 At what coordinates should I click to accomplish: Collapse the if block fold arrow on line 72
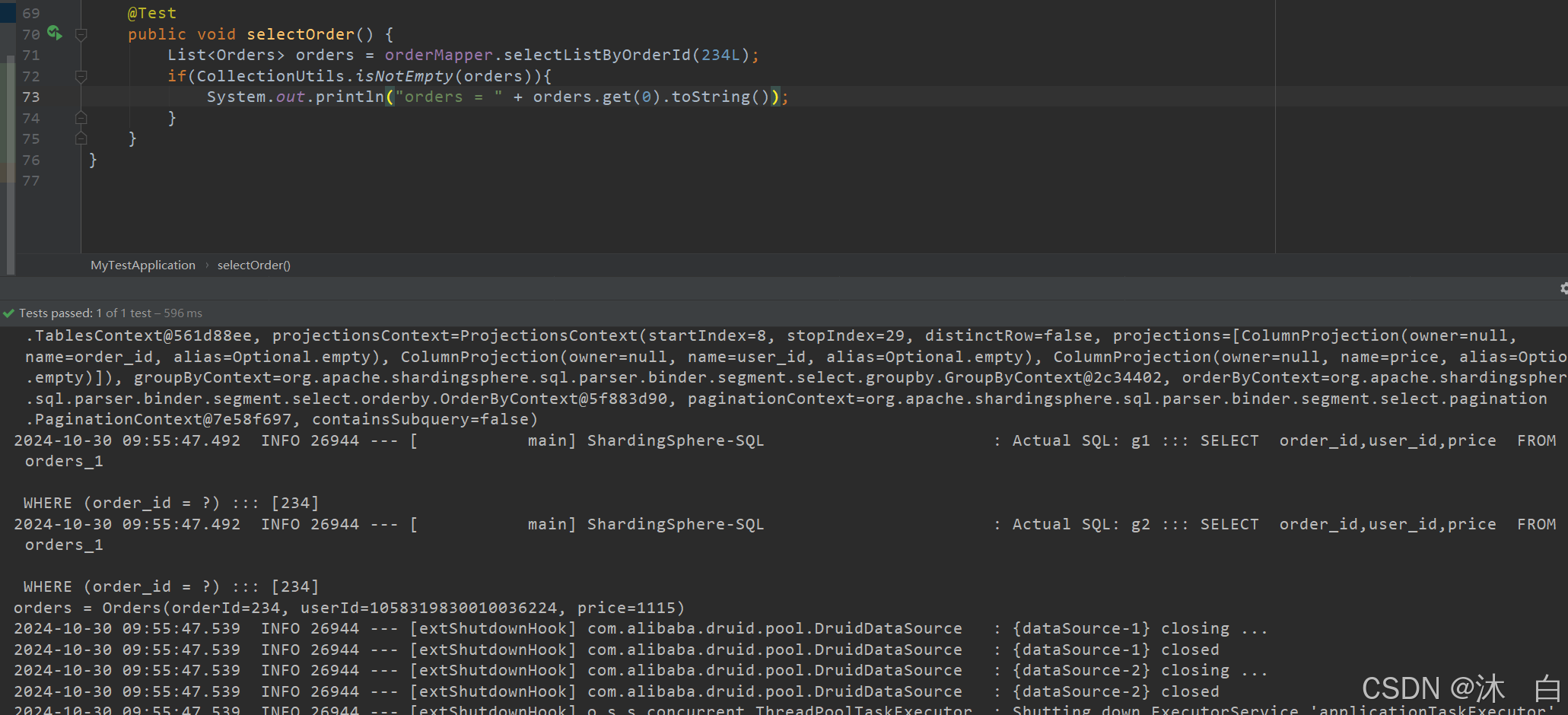coord(81,76)
